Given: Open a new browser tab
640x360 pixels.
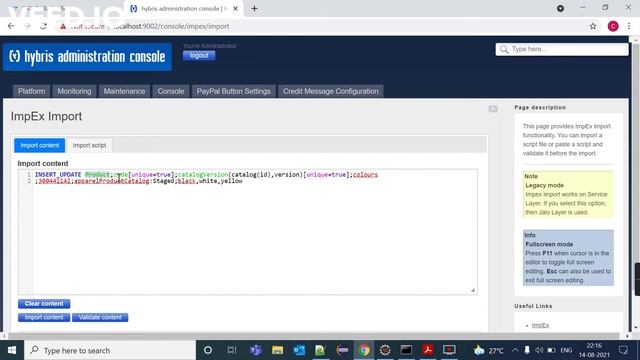Looking at the screenshot, I should (x=254, y=8).
